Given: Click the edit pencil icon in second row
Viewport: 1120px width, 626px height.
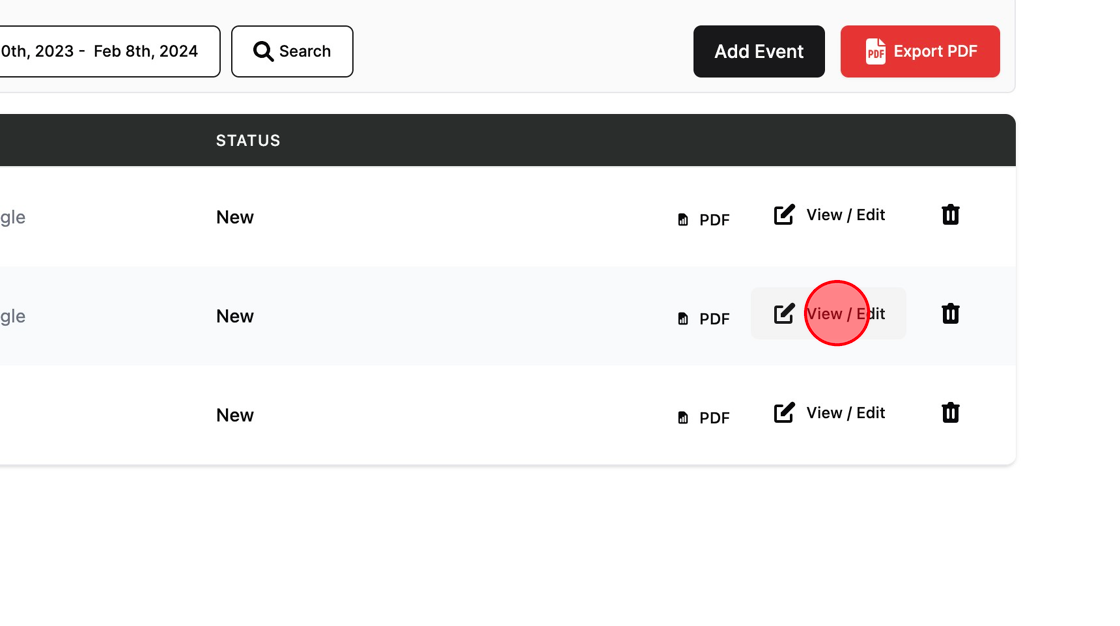Looking at the screenshot, I should [x=784, y=314].
